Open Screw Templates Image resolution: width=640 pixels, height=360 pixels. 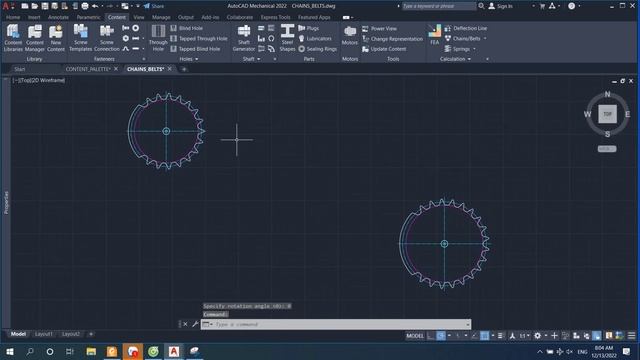pos(80,38)
